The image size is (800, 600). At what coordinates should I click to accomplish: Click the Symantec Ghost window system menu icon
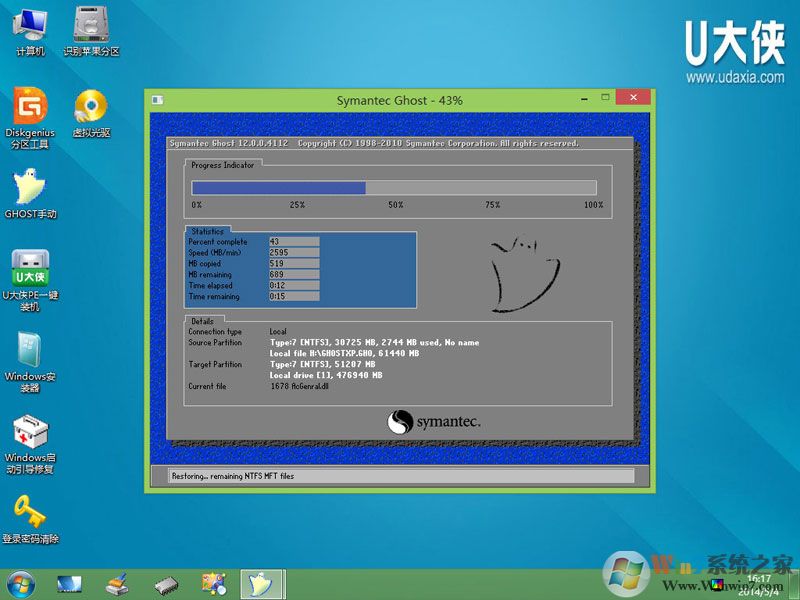(157, 100)
